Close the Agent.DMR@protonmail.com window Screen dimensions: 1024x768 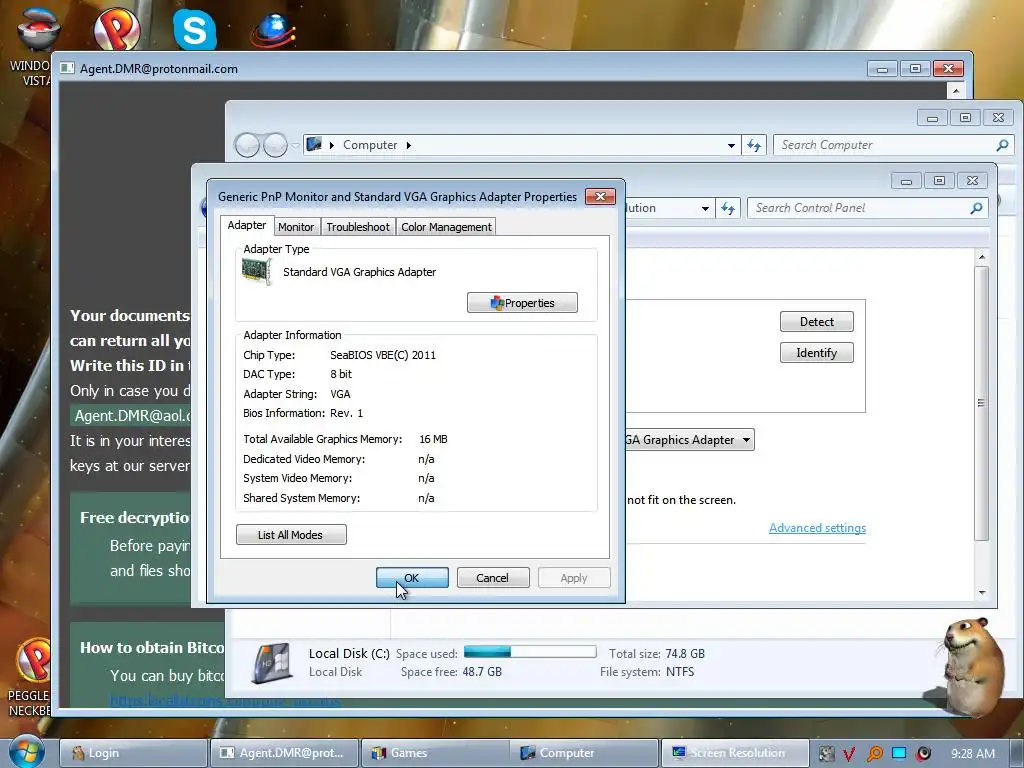[948, 69]
